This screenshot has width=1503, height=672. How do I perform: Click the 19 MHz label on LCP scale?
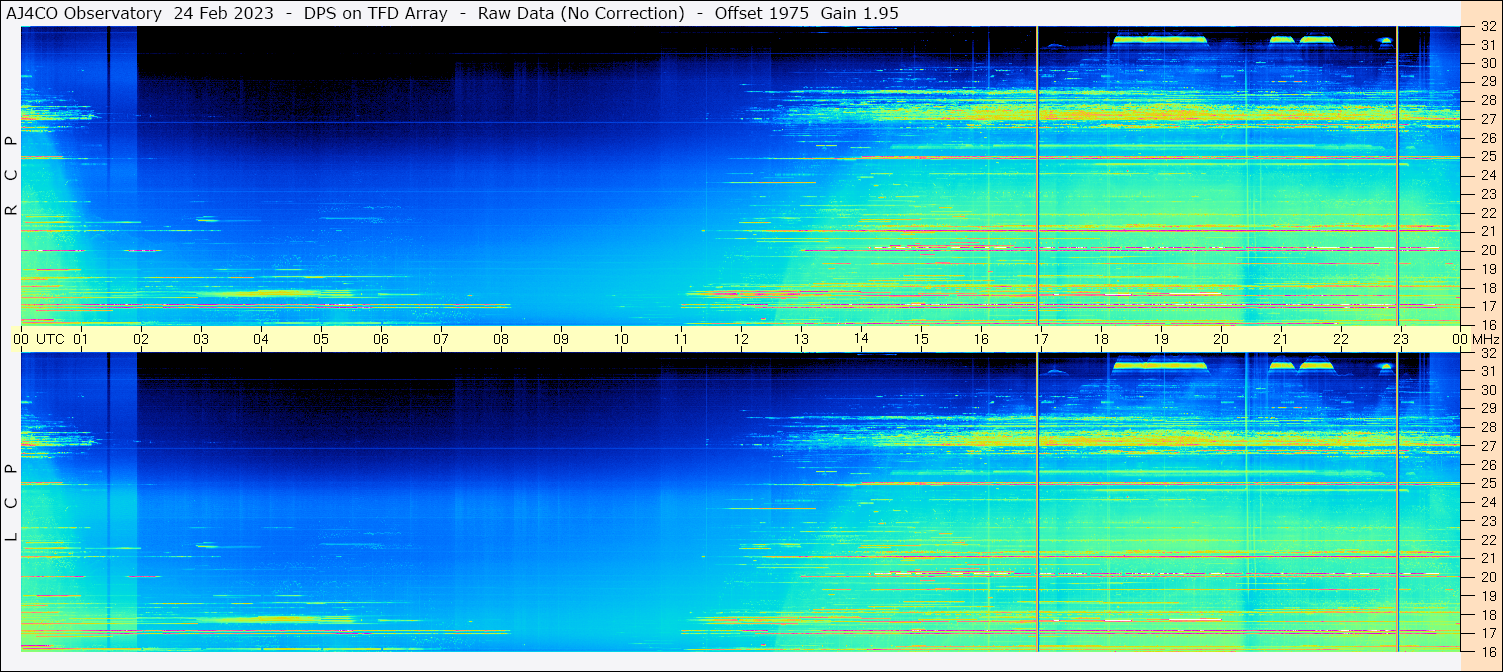click(x=1488, y=596)
